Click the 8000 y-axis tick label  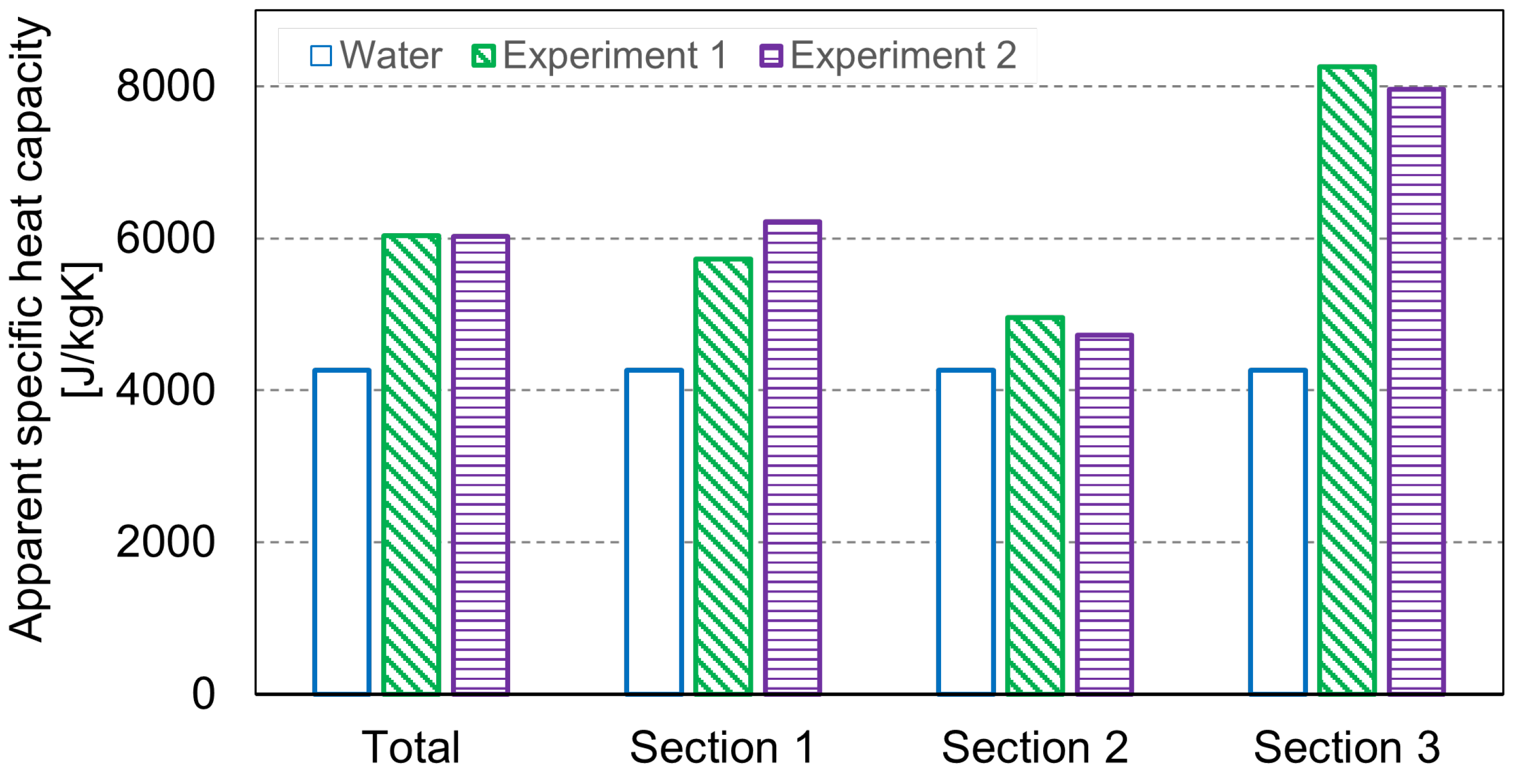click(165, 87)
